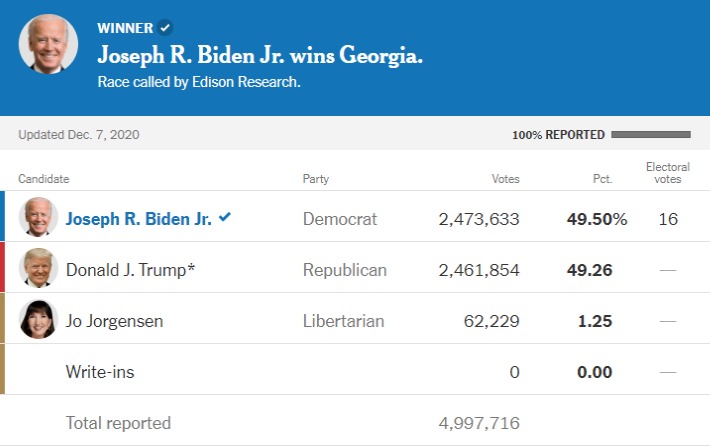Click the 100% reported progress bar
Viewport: 710px width, 448px height.
click(651, 135)
